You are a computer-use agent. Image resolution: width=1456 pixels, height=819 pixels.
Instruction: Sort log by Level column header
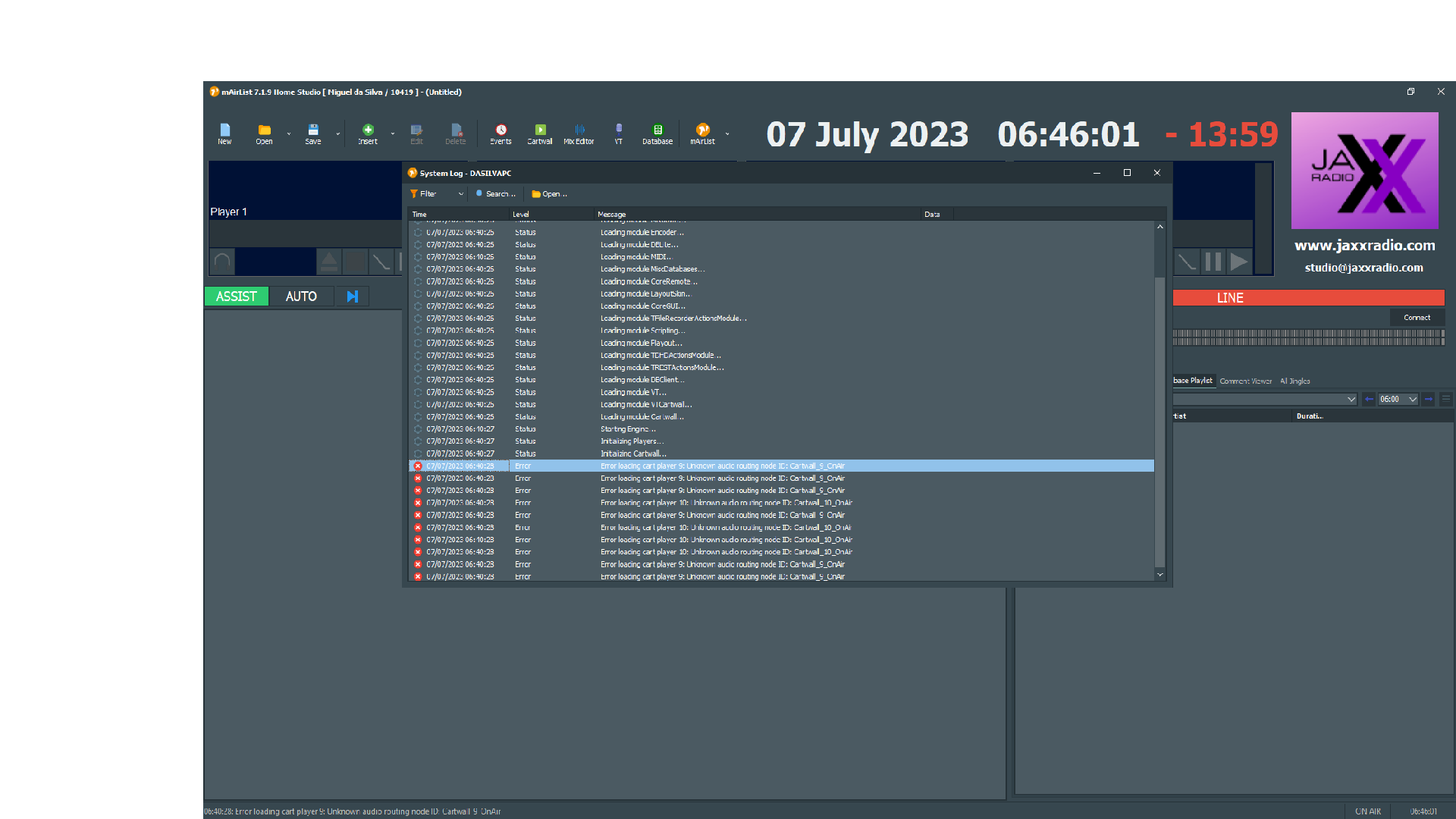[551, 214]
